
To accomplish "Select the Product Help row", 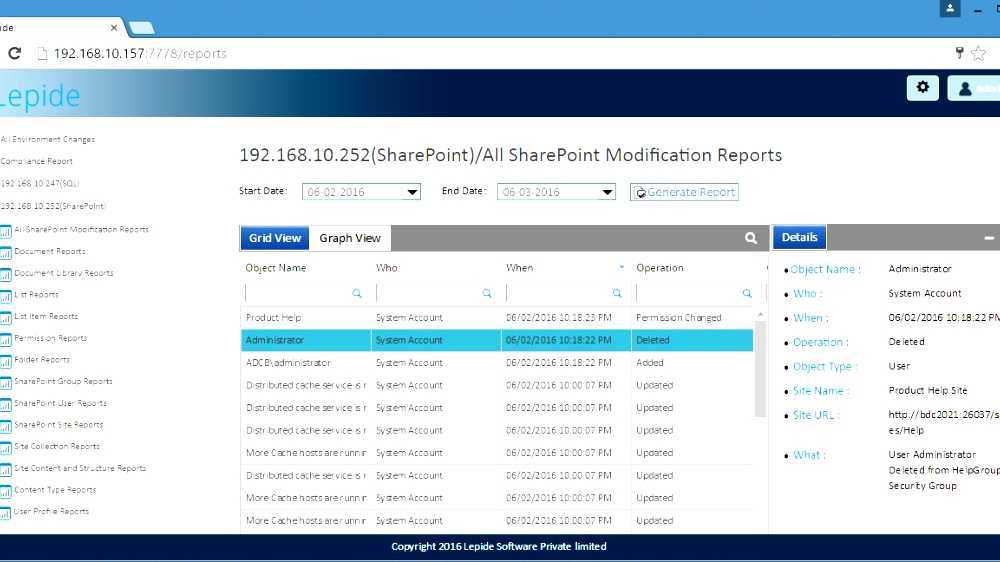I will tap(497, 318).
